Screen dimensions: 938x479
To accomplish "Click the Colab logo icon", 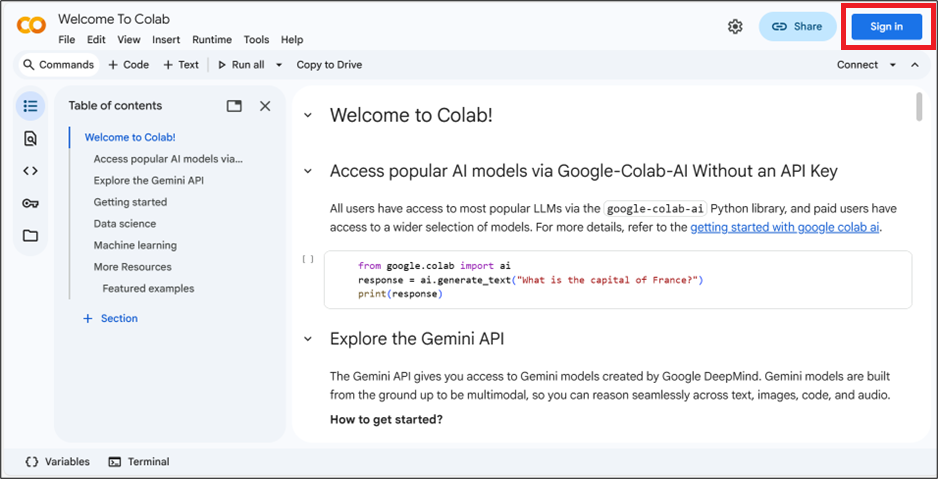I will click(31, 26).
